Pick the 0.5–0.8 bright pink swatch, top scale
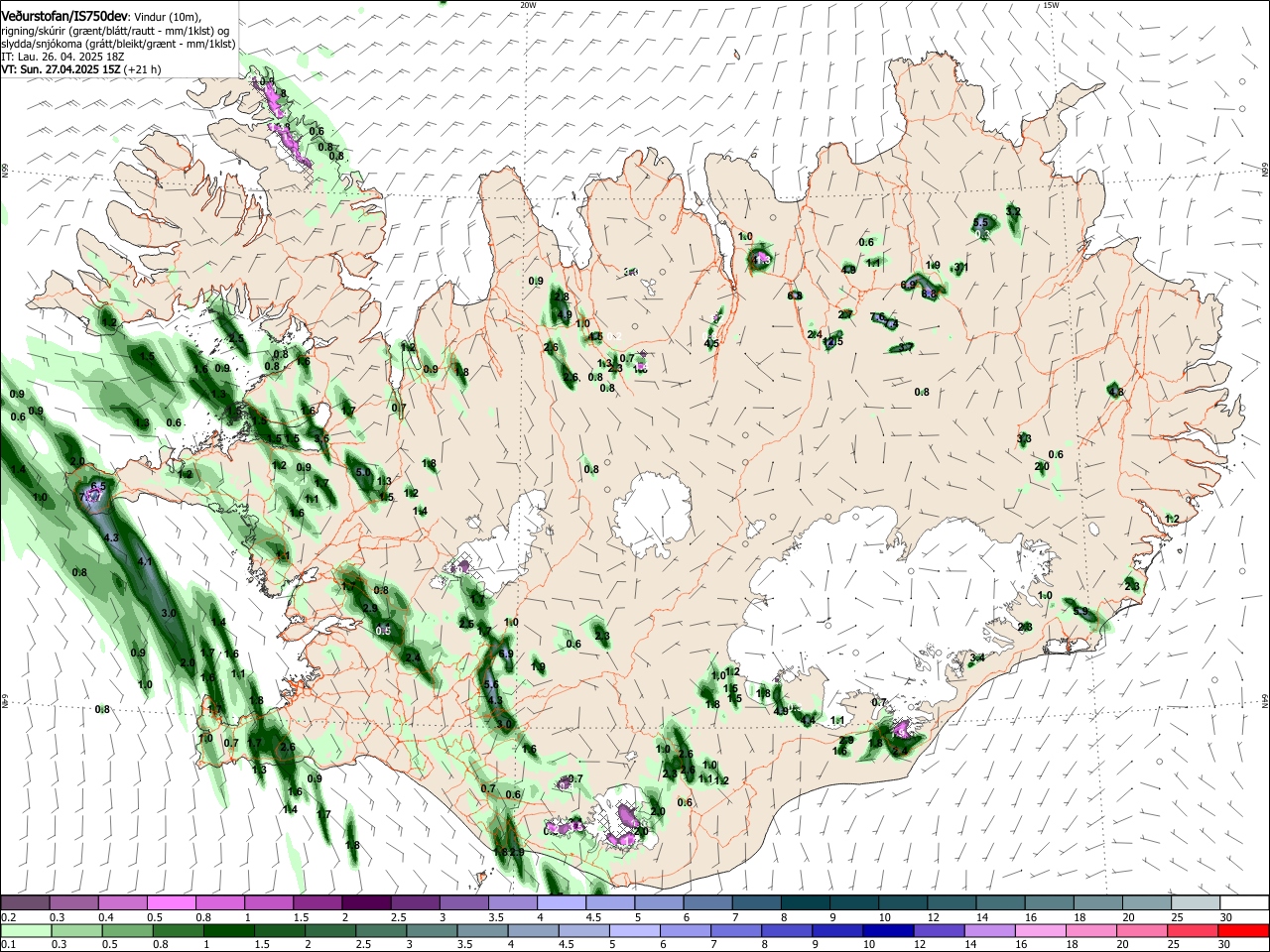Viewport: 1270px width, 952px height. click(171, 903)
